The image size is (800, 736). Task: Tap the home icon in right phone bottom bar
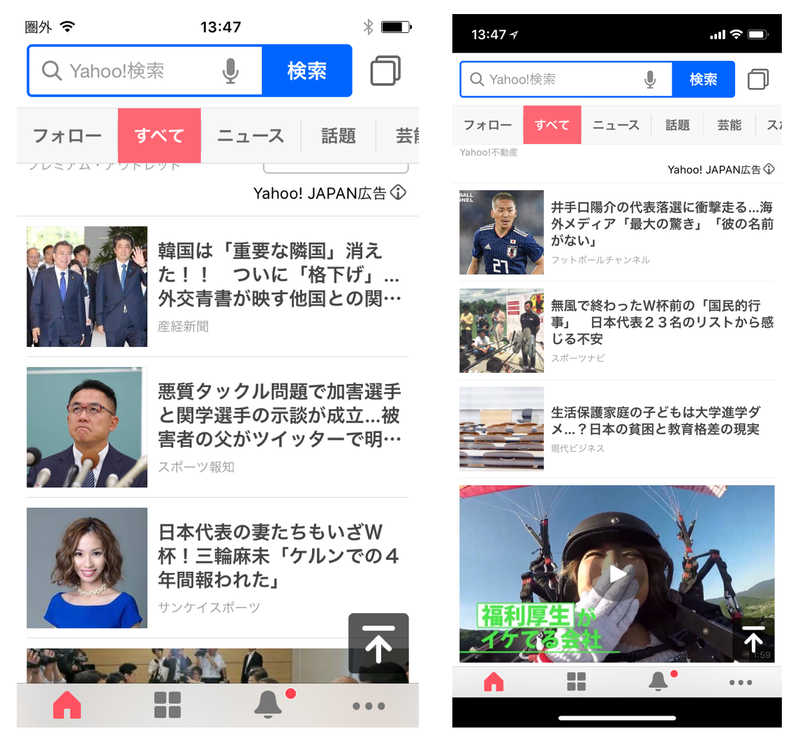493,682
